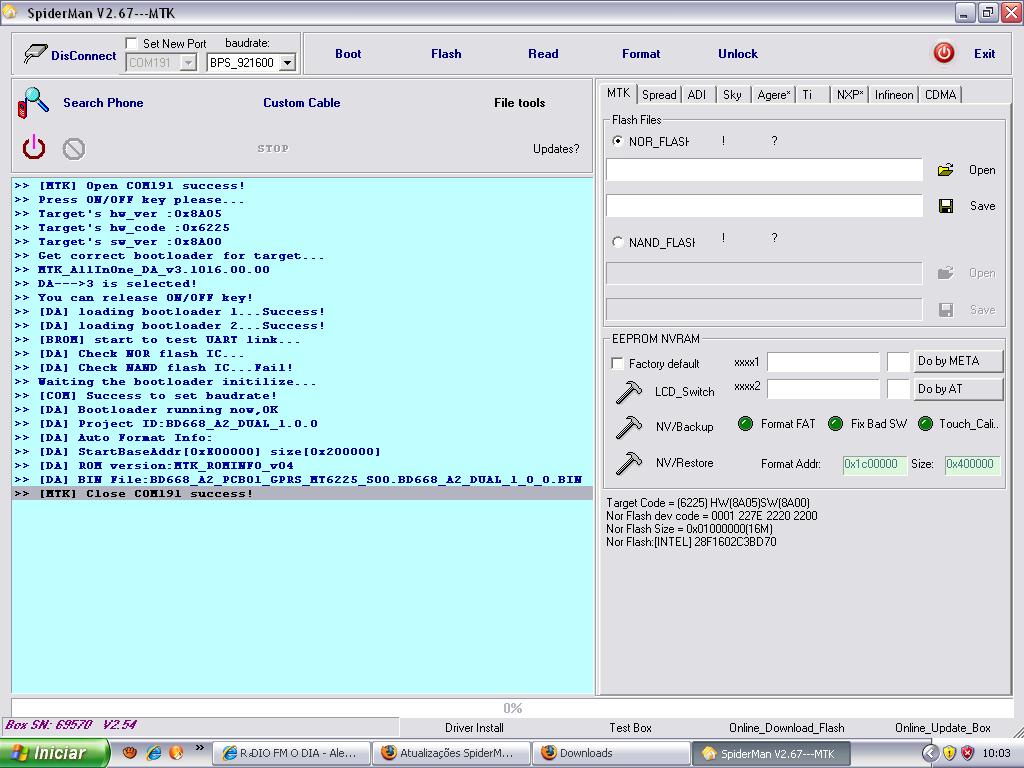Click the green Format FAT indicator
This screenshot has height=768, width=1024.
coord(745,424)
